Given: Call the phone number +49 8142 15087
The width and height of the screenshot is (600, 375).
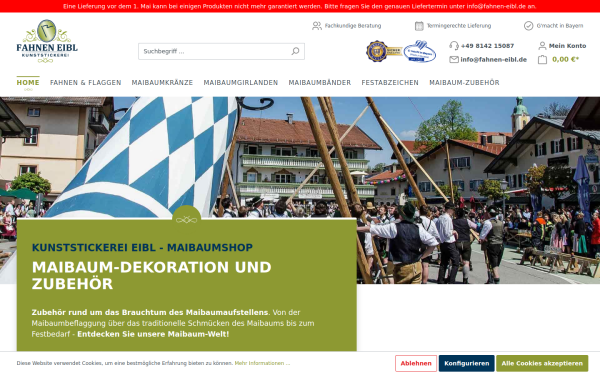Looking at the screenshot, I should (x=487, y=46).
